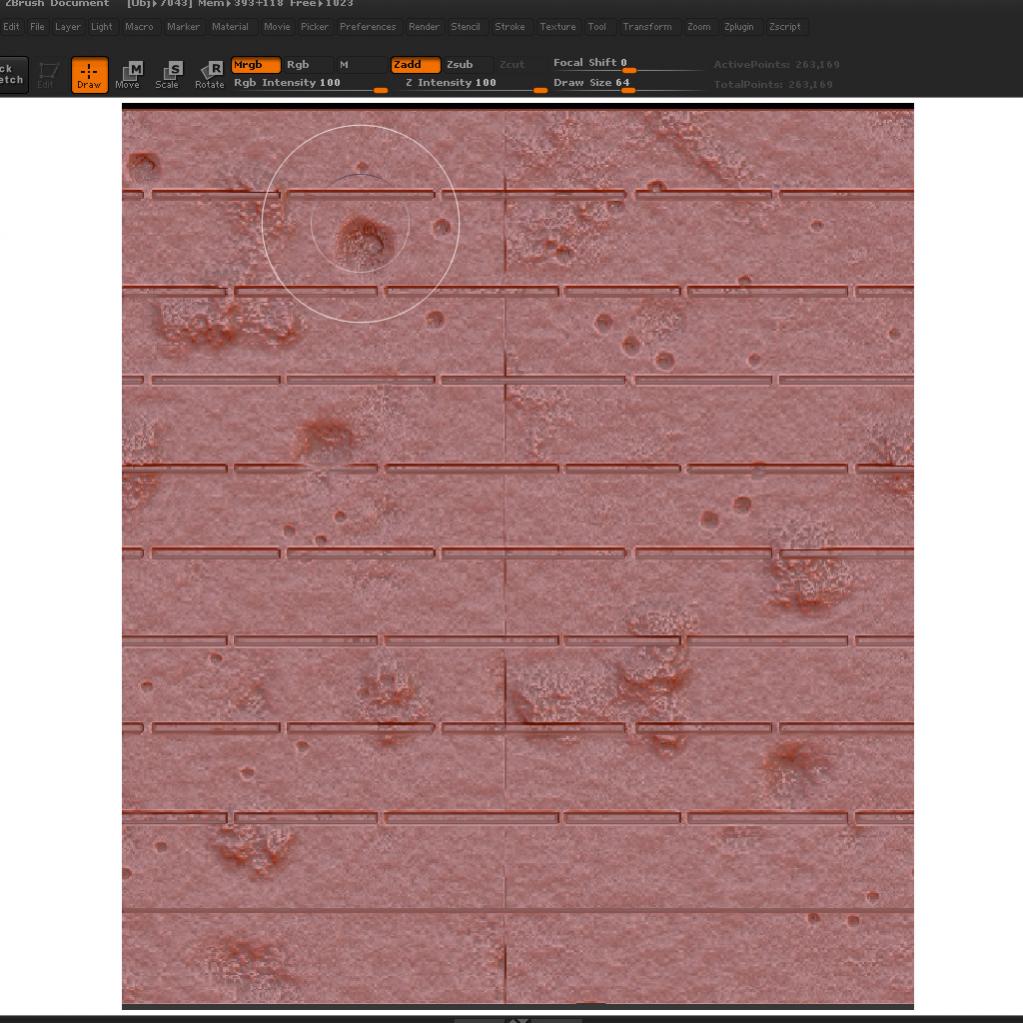The width and height of the screenshot is (1023, 1023).
Task: Open the Stroke palette
Action: tap(510, 27)
